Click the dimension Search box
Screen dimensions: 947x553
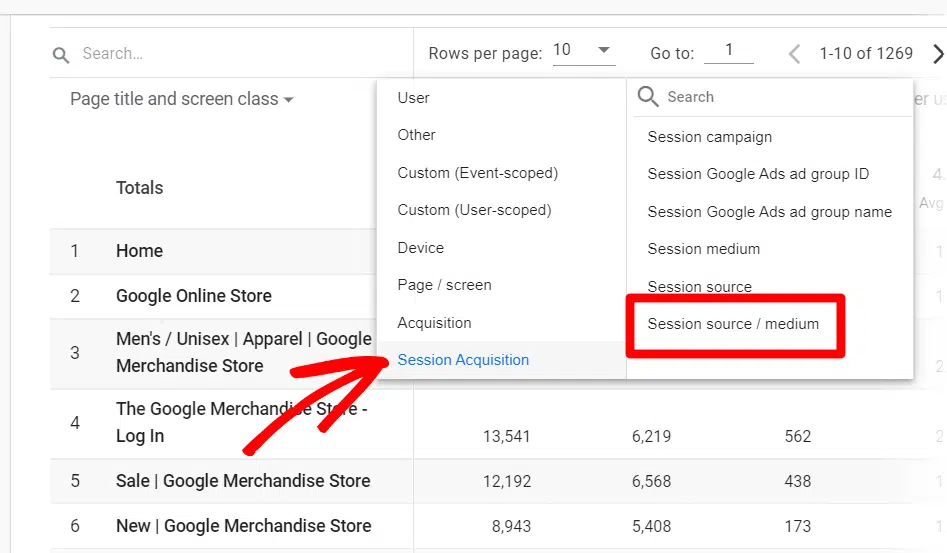point(780,97)
